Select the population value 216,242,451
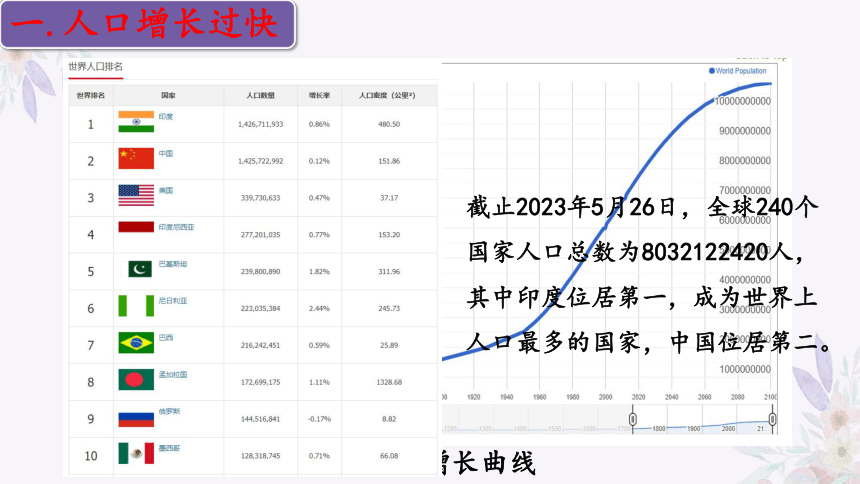The image size is (860, 484). point(261,345)
